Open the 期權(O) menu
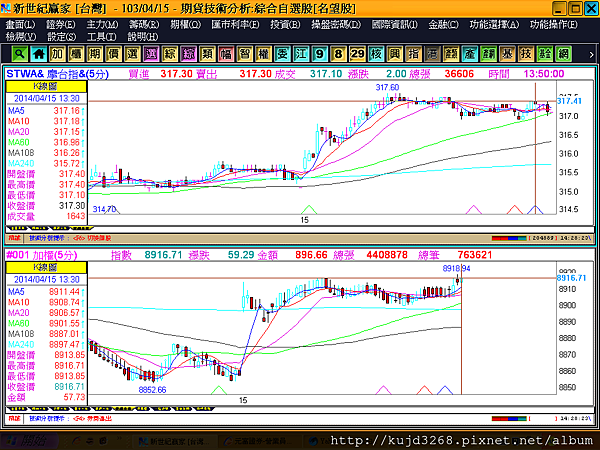Image resolution: width=600 pixels, height=450 pixels. (186, 25)
